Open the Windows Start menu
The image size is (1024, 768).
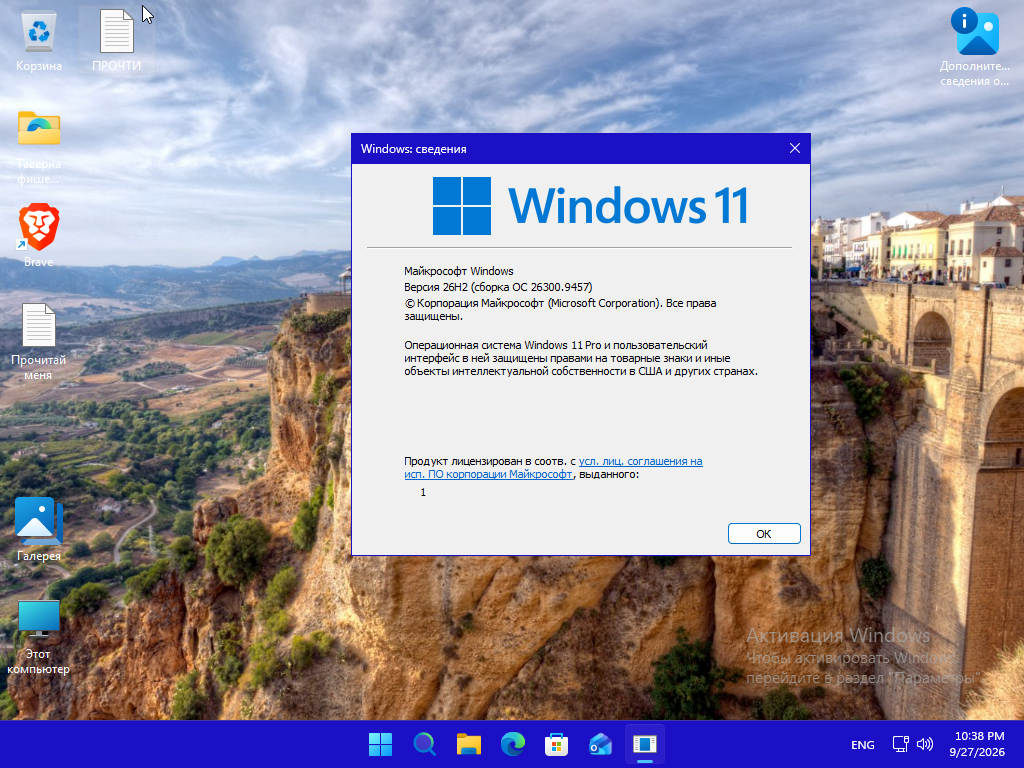380,744
